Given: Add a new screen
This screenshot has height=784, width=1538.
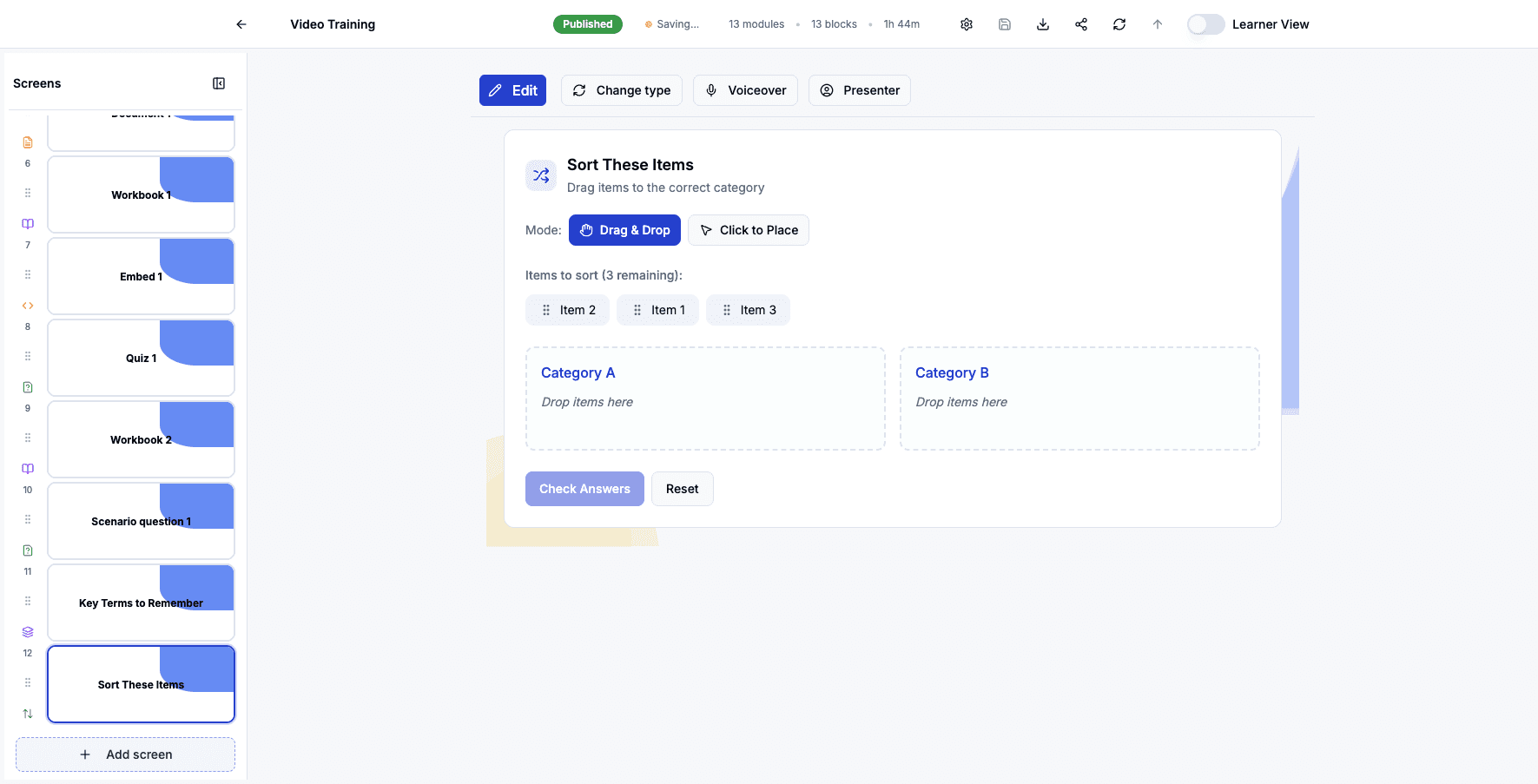Looking at the screenshot, I should 125,754.
